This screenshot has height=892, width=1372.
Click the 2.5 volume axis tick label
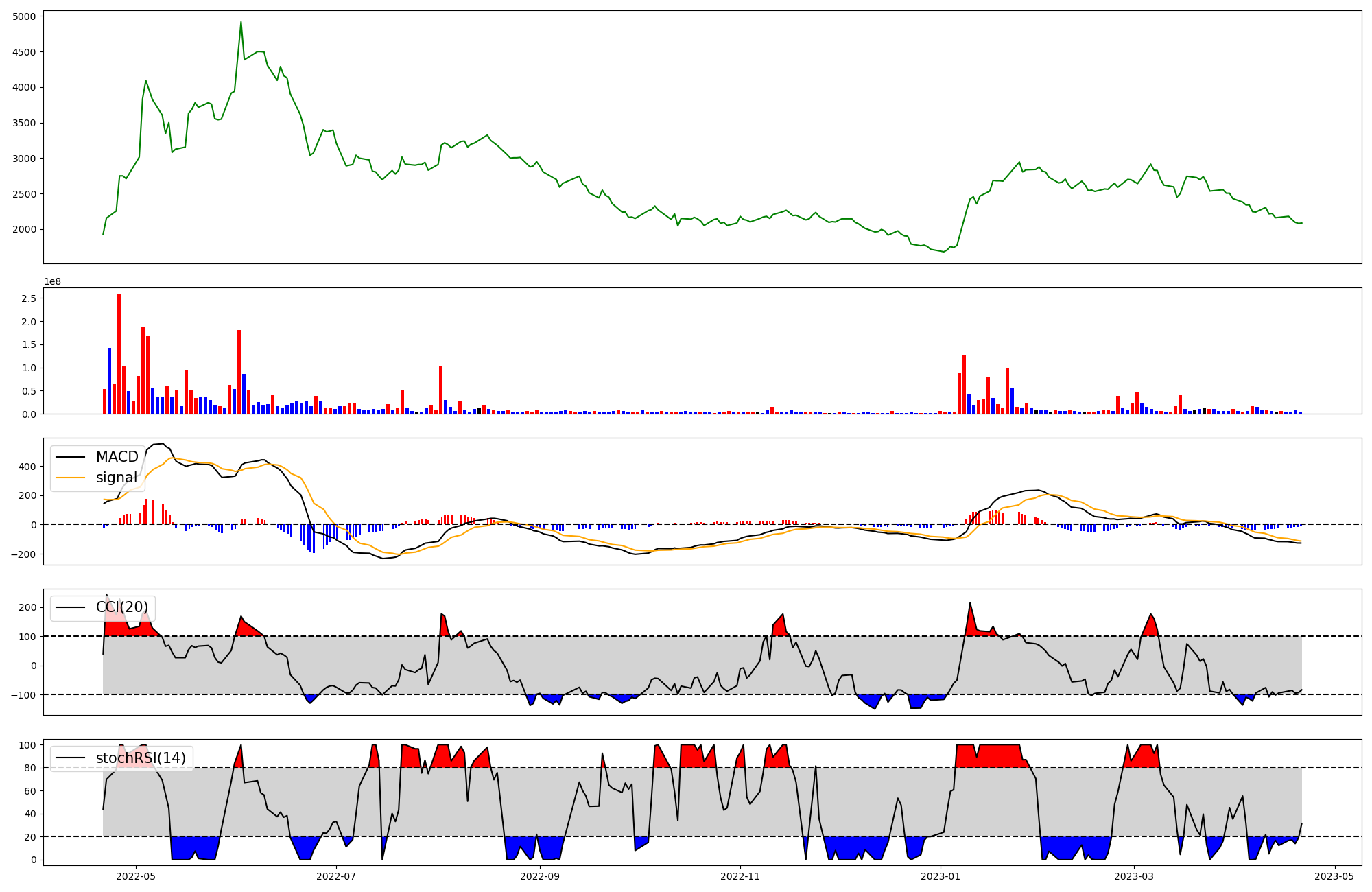click(29, 298)
